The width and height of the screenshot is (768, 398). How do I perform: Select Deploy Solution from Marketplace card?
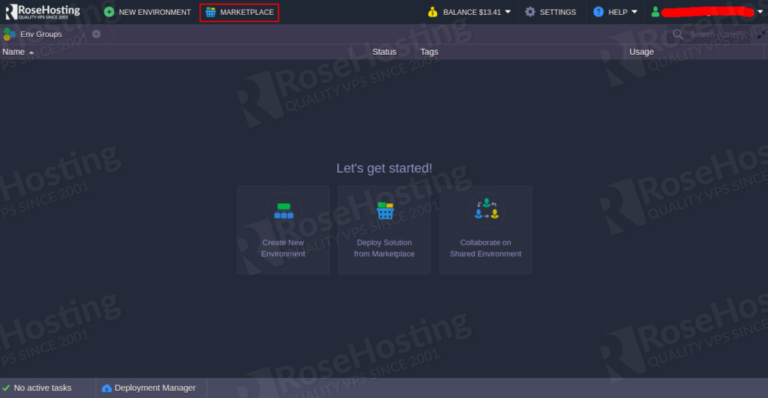[x=384, y=230]
